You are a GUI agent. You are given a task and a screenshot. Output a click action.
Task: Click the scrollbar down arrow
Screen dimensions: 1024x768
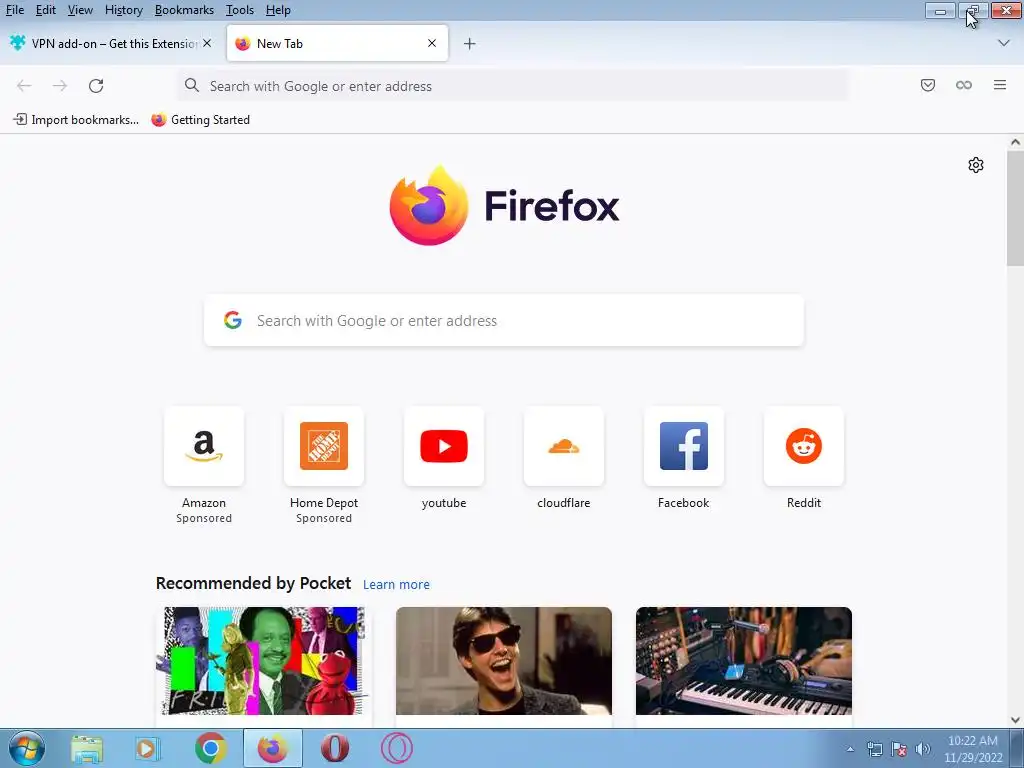[x=1015, y=720]
